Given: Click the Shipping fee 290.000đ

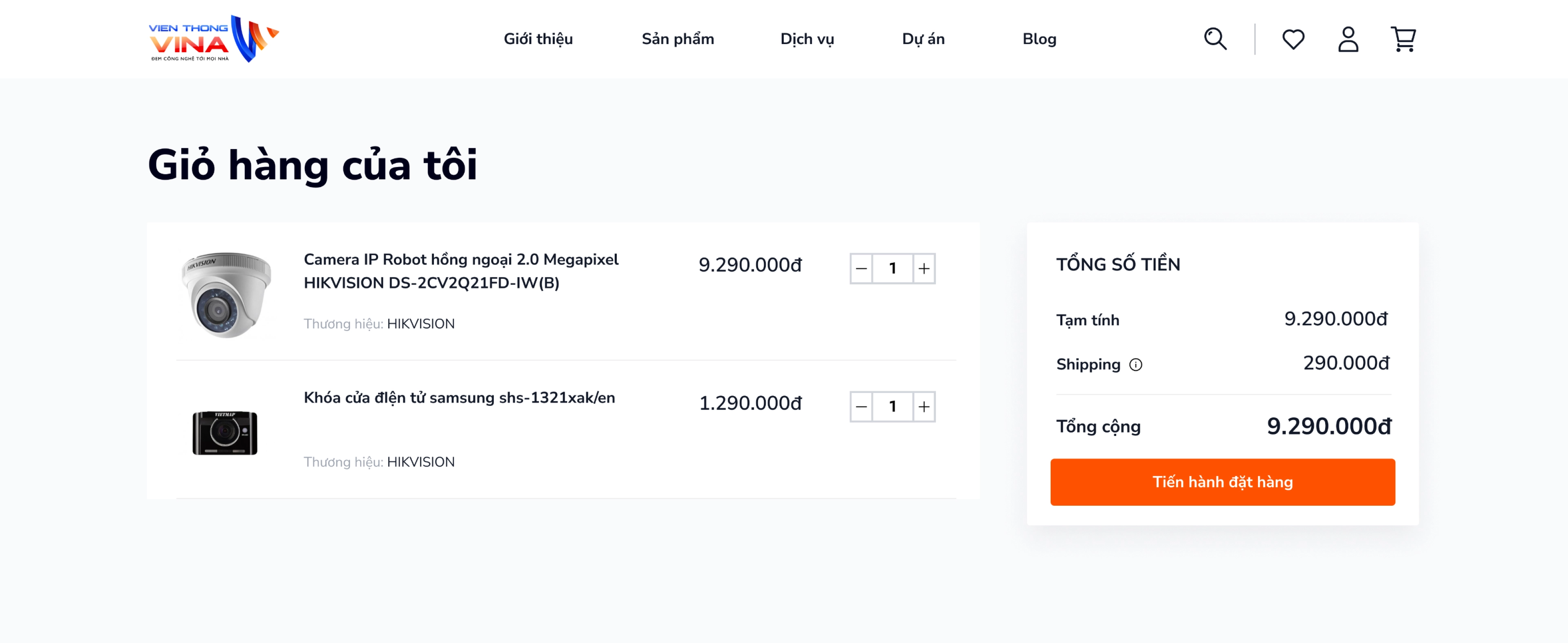Looking at the screenshot, I should (x=1346, y=363).
